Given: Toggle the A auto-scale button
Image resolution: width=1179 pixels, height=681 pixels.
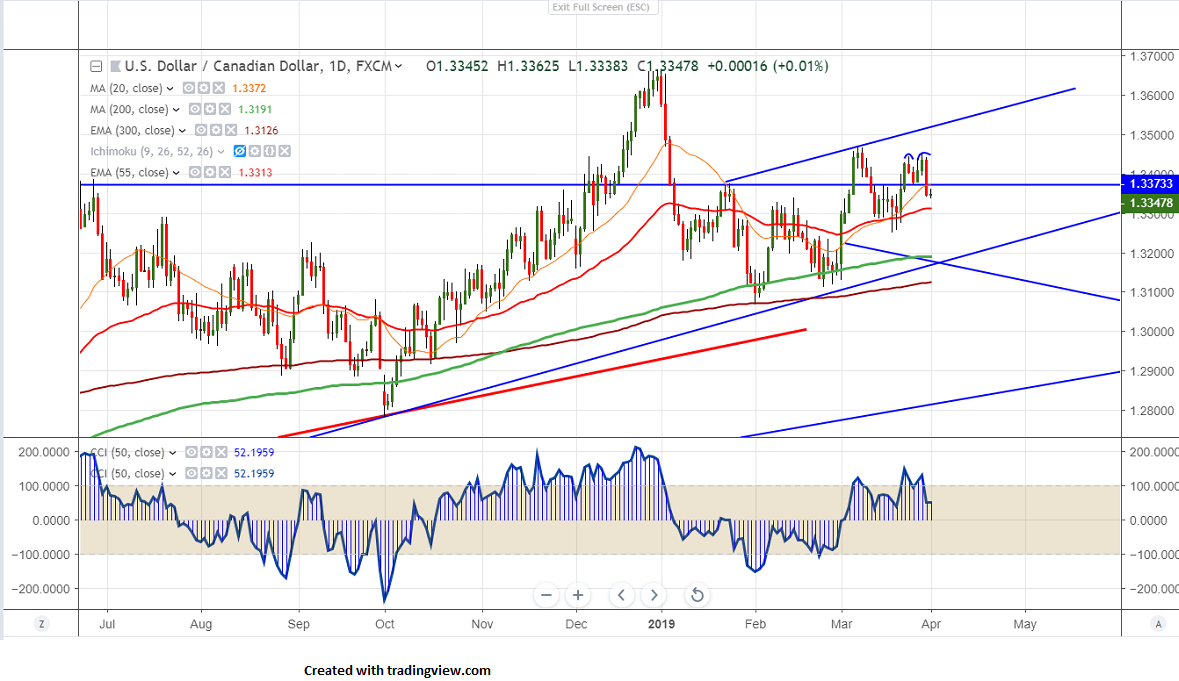Looking at the screenshot, I should (1159, 624).
